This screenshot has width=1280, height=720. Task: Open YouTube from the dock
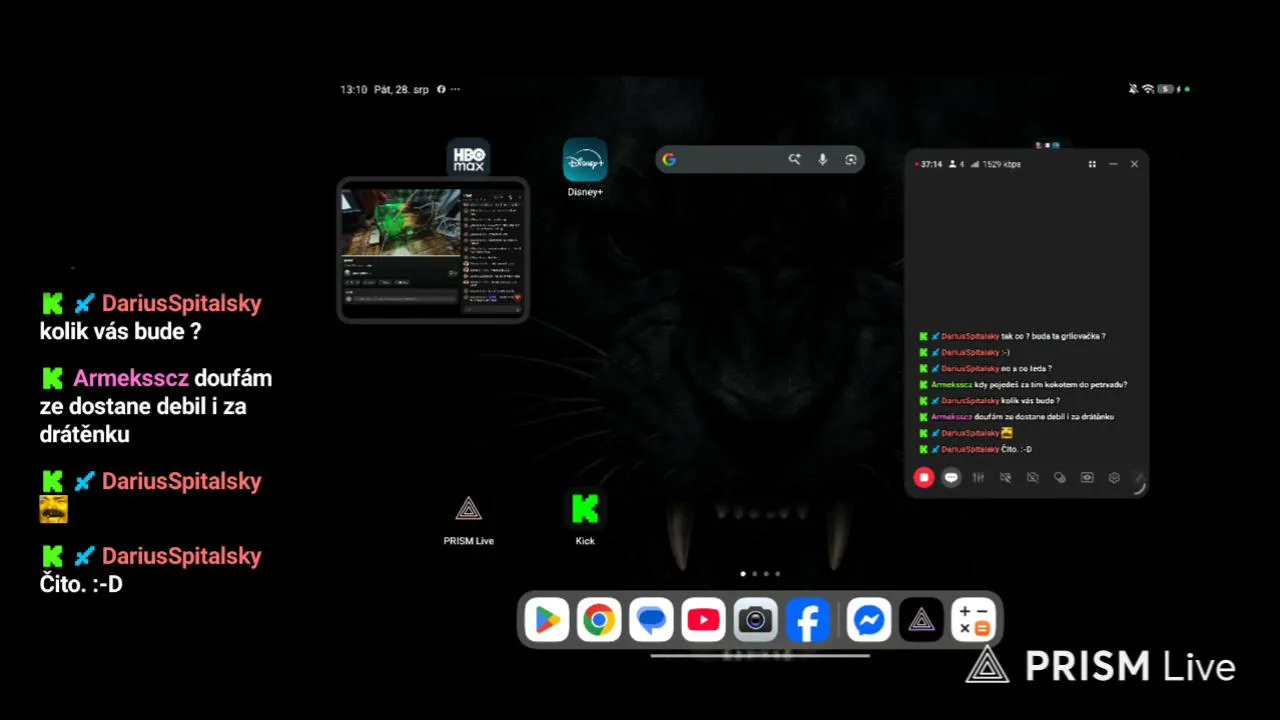pos(703,621)
